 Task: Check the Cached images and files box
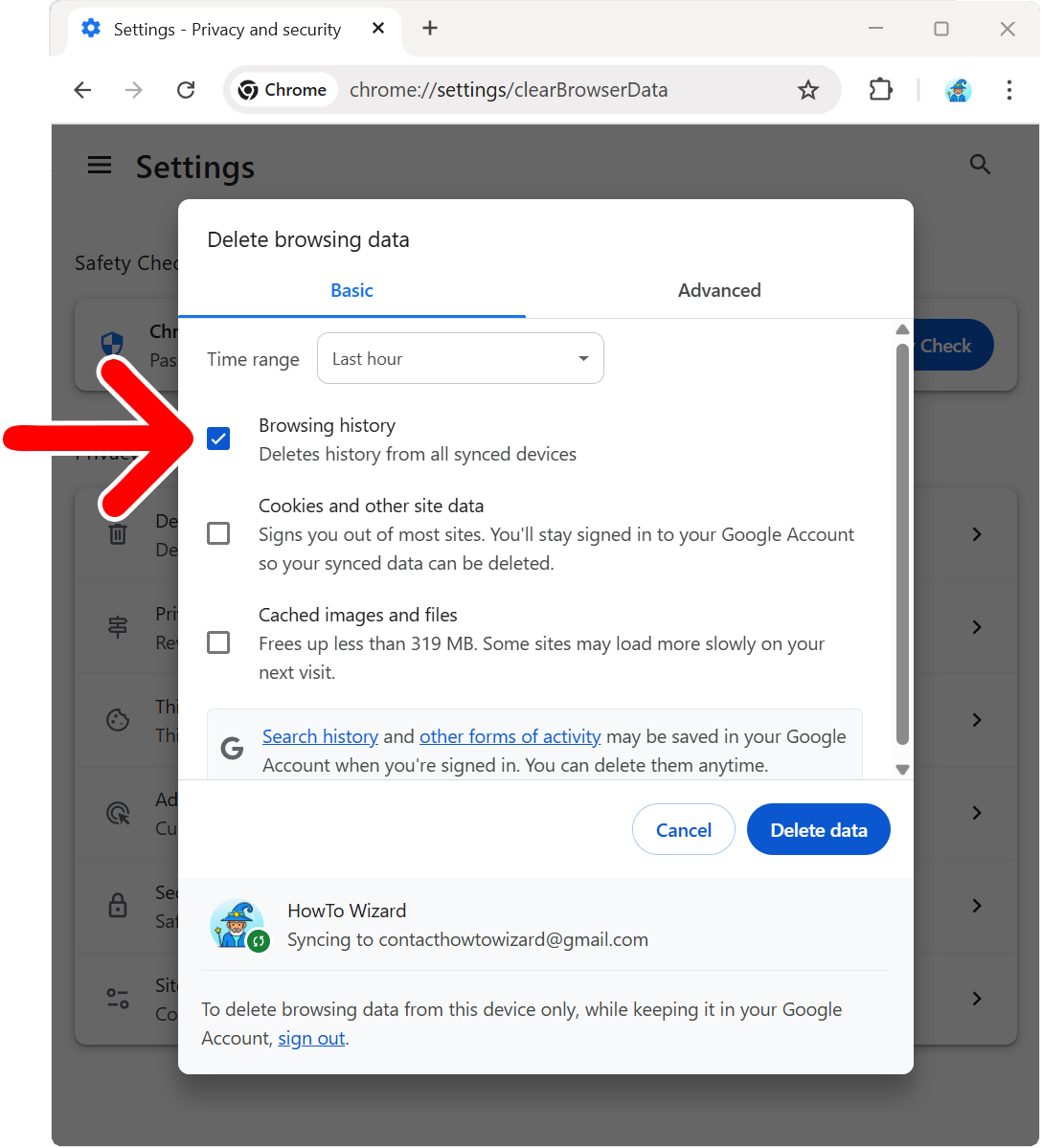tap(218, 642)
